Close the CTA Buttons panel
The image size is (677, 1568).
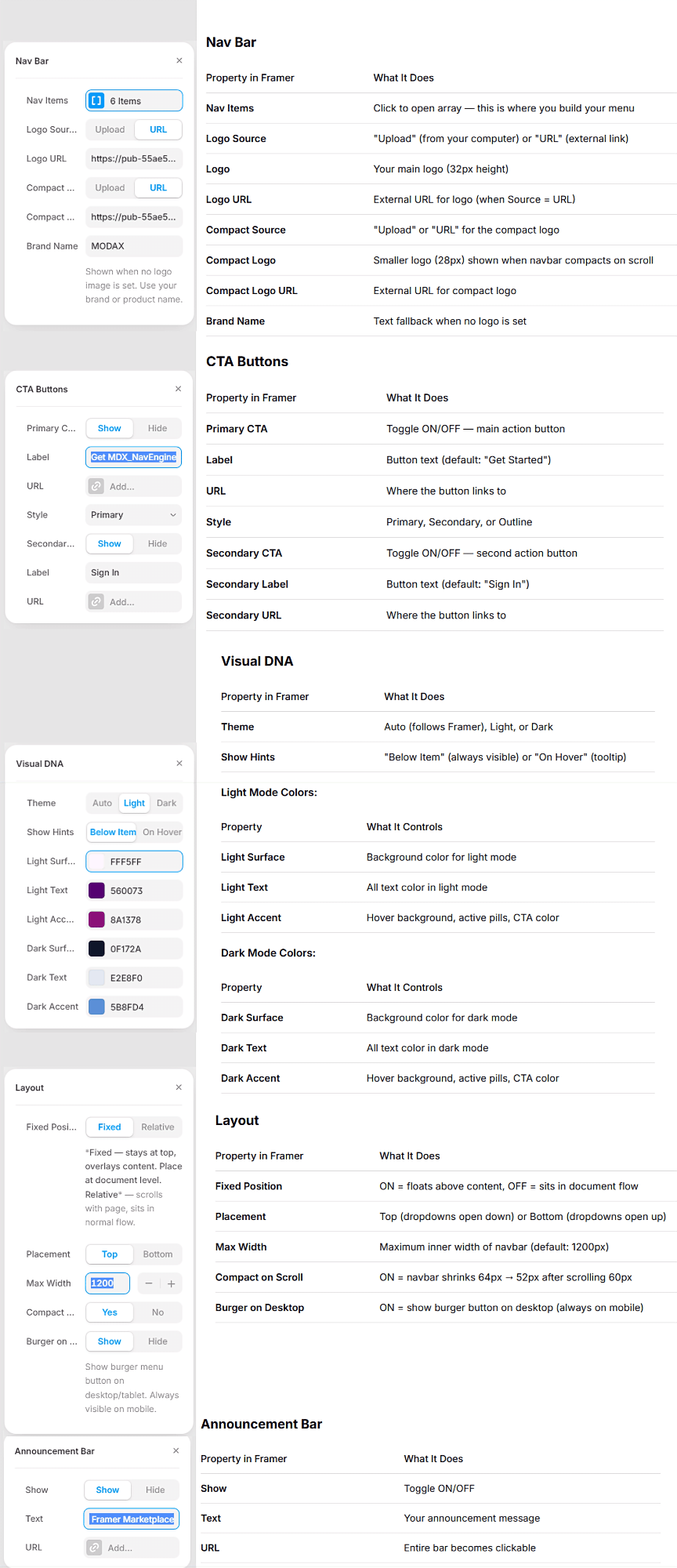tap(179, 389)
